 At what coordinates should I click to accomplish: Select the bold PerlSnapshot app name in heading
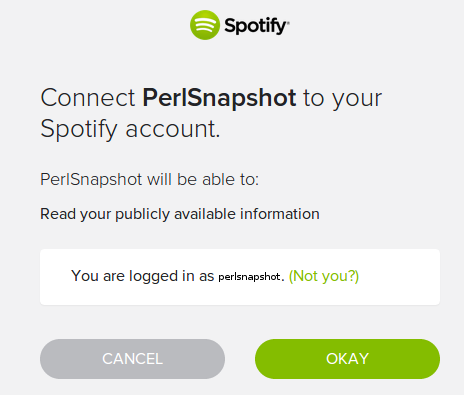click(219, 98)
